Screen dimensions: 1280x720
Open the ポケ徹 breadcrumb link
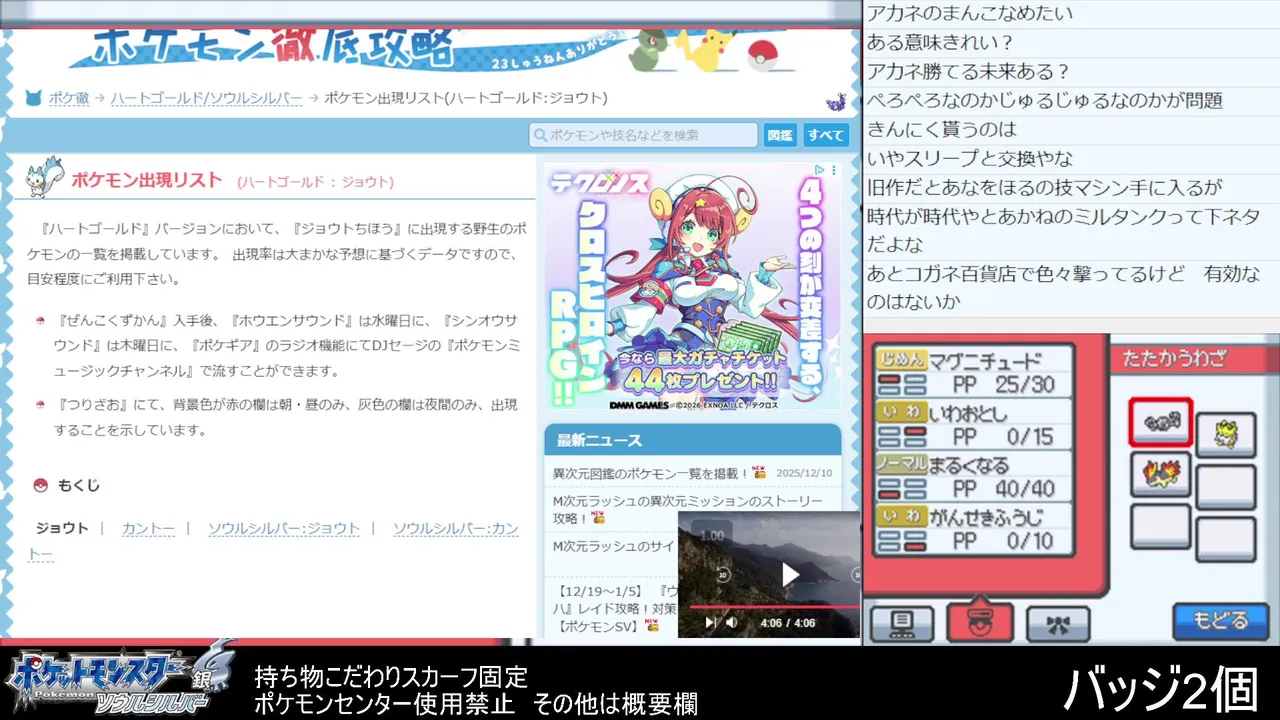[68, 98]
